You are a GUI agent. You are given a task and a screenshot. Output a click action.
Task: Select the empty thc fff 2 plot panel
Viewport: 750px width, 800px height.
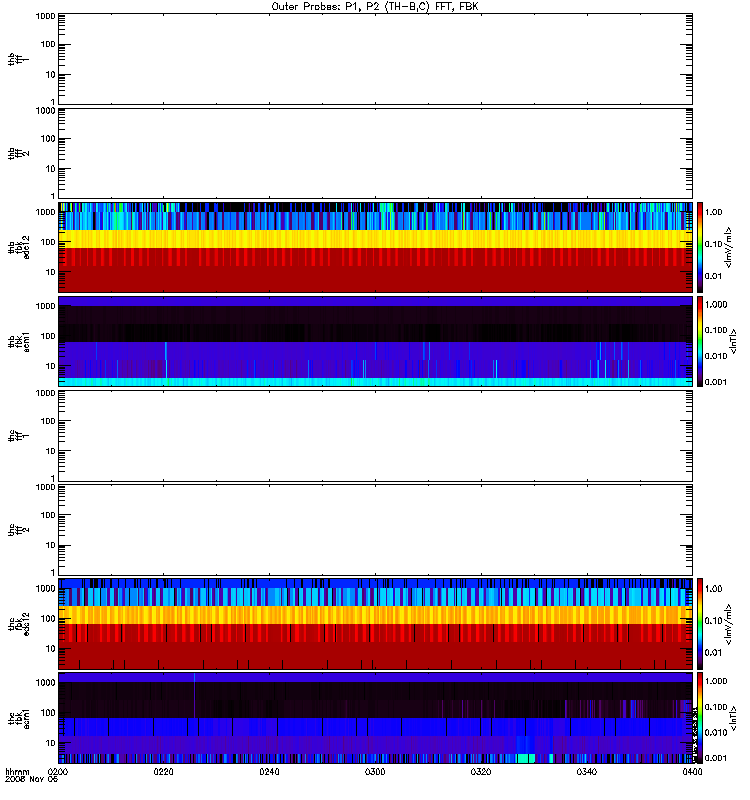click(375, 530)
